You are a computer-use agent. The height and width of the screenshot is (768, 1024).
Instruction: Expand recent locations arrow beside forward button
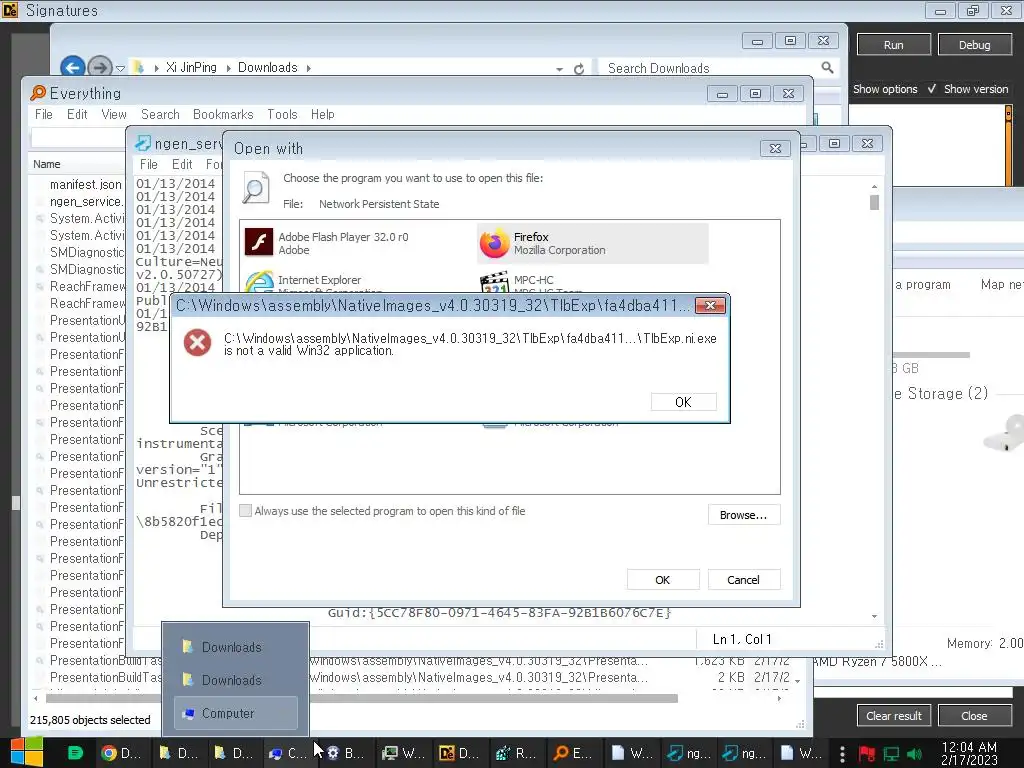point(120,68)
